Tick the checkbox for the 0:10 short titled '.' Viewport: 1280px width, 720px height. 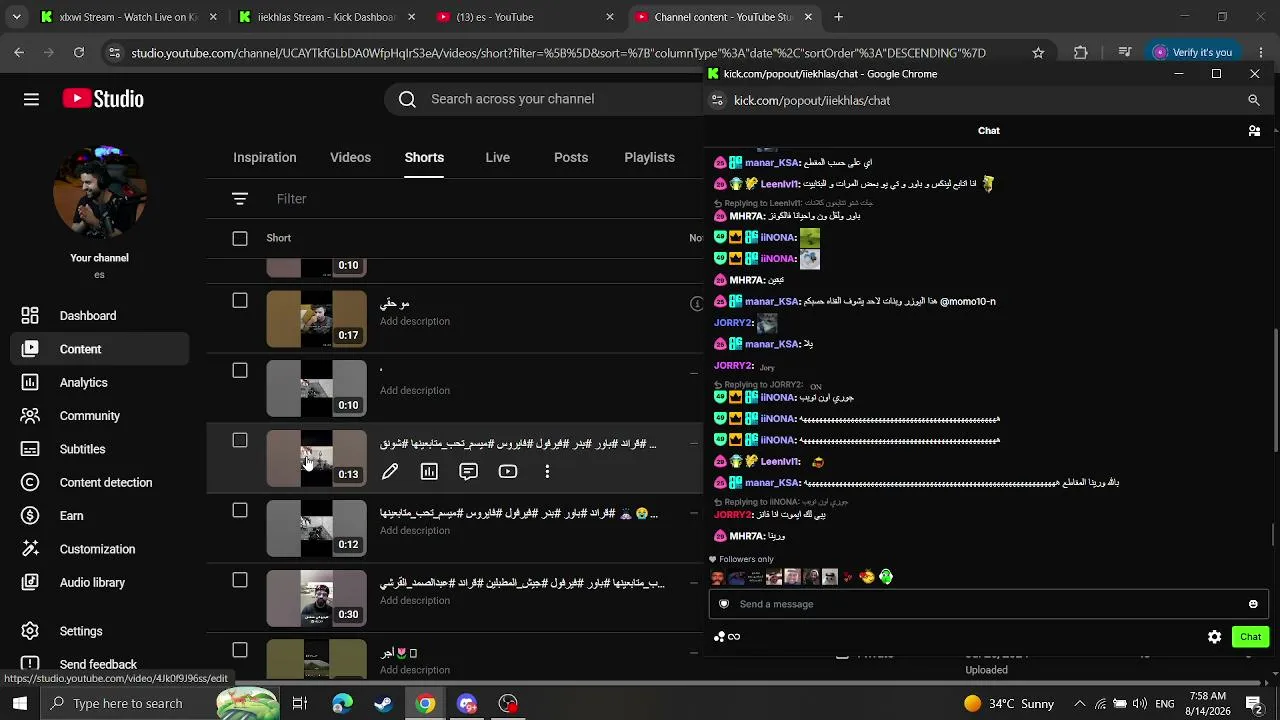coord(240,371)
